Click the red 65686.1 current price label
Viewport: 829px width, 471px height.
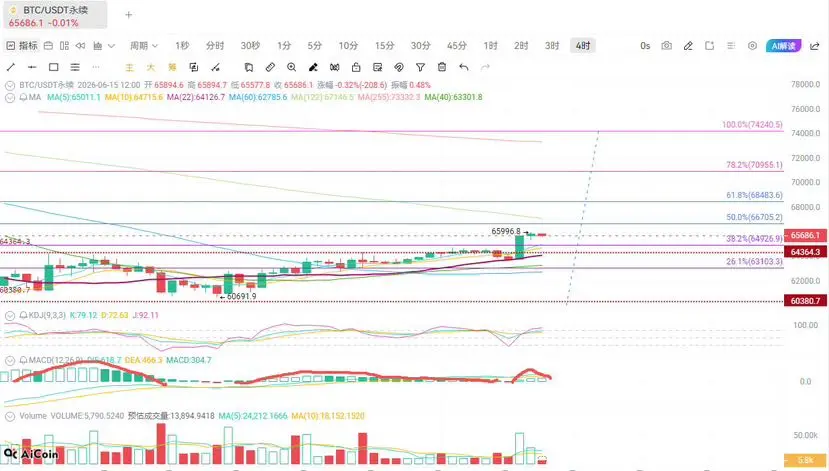(x=806, y=235)
